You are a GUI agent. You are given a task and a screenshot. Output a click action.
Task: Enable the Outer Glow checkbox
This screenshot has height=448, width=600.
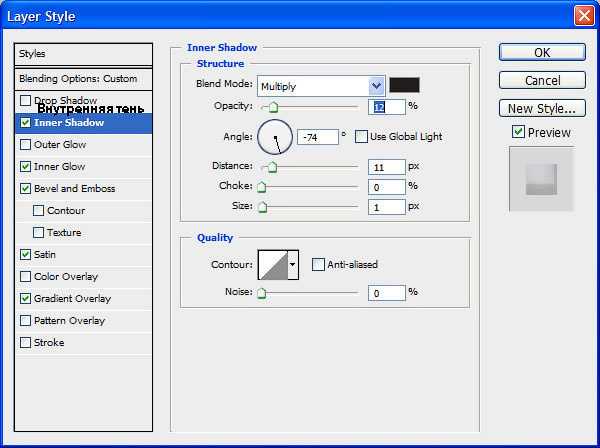click(25, 145)
